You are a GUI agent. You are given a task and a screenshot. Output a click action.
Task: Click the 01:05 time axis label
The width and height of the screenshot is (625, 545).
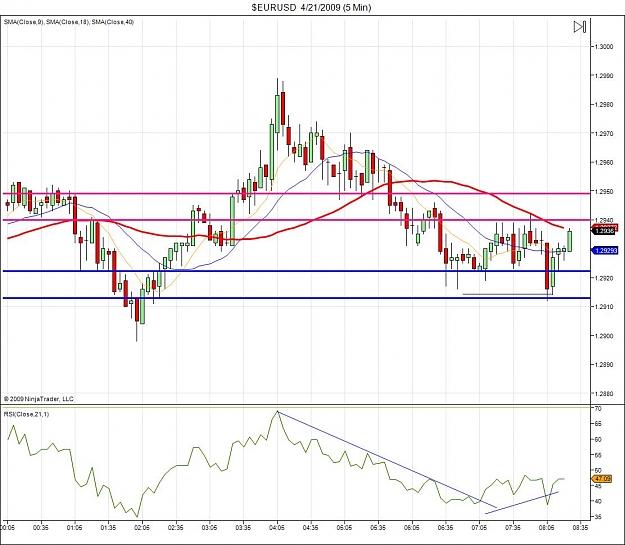(x=74, y=527)
